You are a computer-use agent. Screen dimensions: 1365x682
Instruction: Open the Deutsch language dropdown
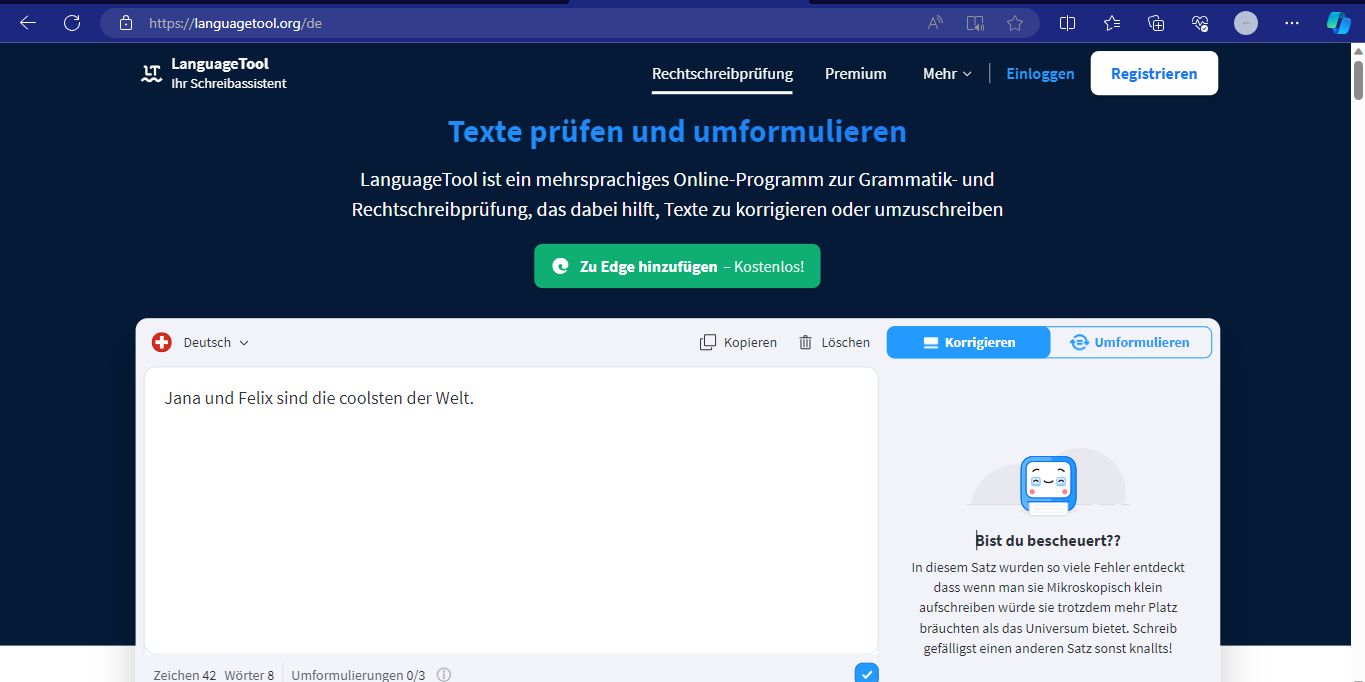coord(215,342)
